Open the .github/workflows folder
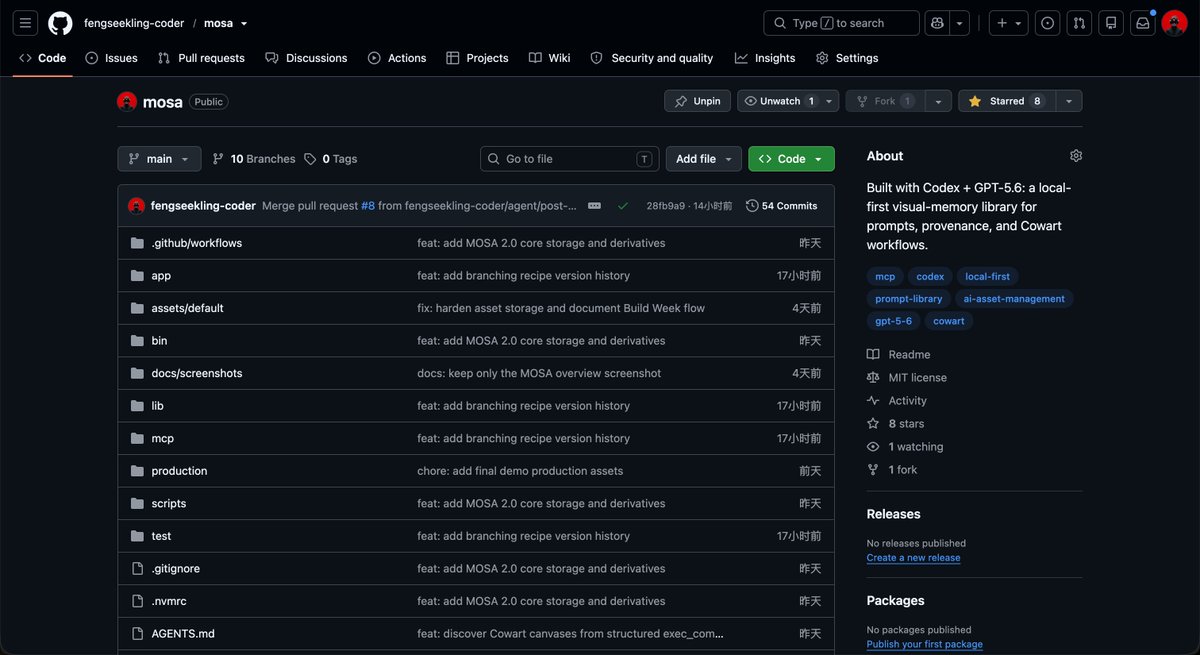 click(197, 243)
